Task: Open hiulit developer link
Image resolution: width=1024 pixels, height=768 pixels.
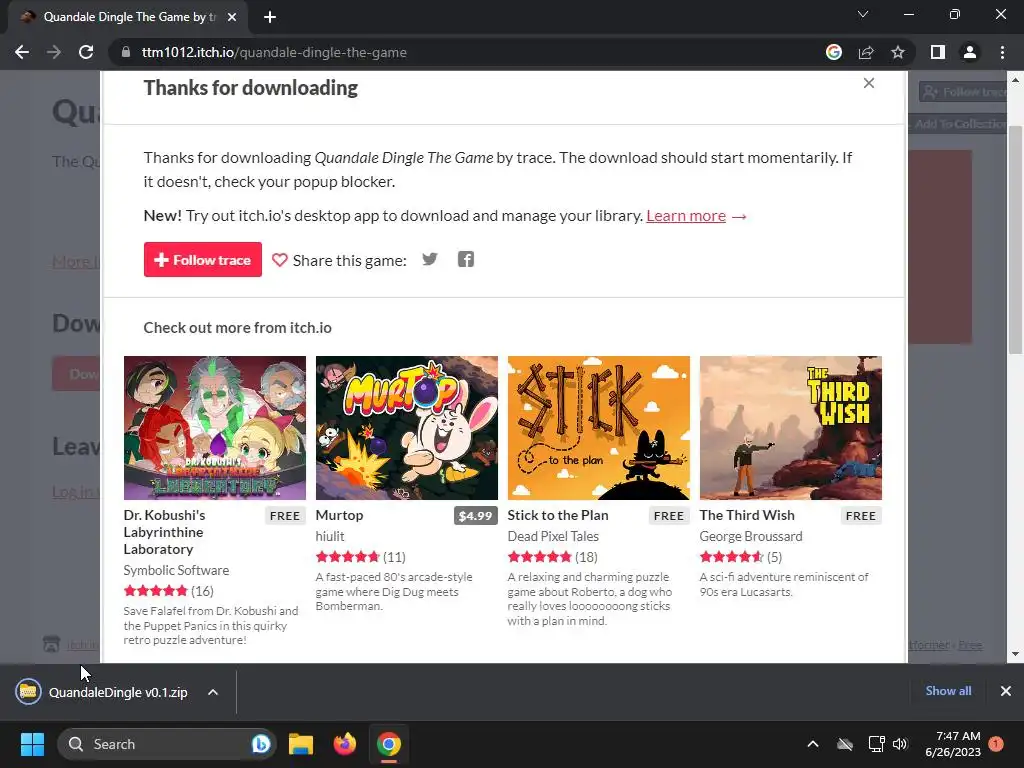Action: coord(330,536)
